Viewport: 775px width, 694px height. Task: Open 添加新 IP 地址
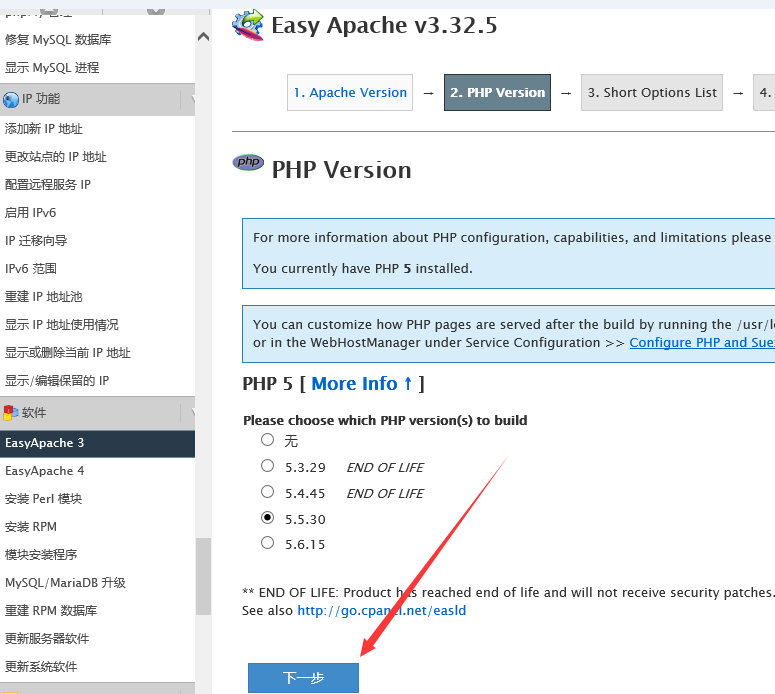(x=43, y=129)
